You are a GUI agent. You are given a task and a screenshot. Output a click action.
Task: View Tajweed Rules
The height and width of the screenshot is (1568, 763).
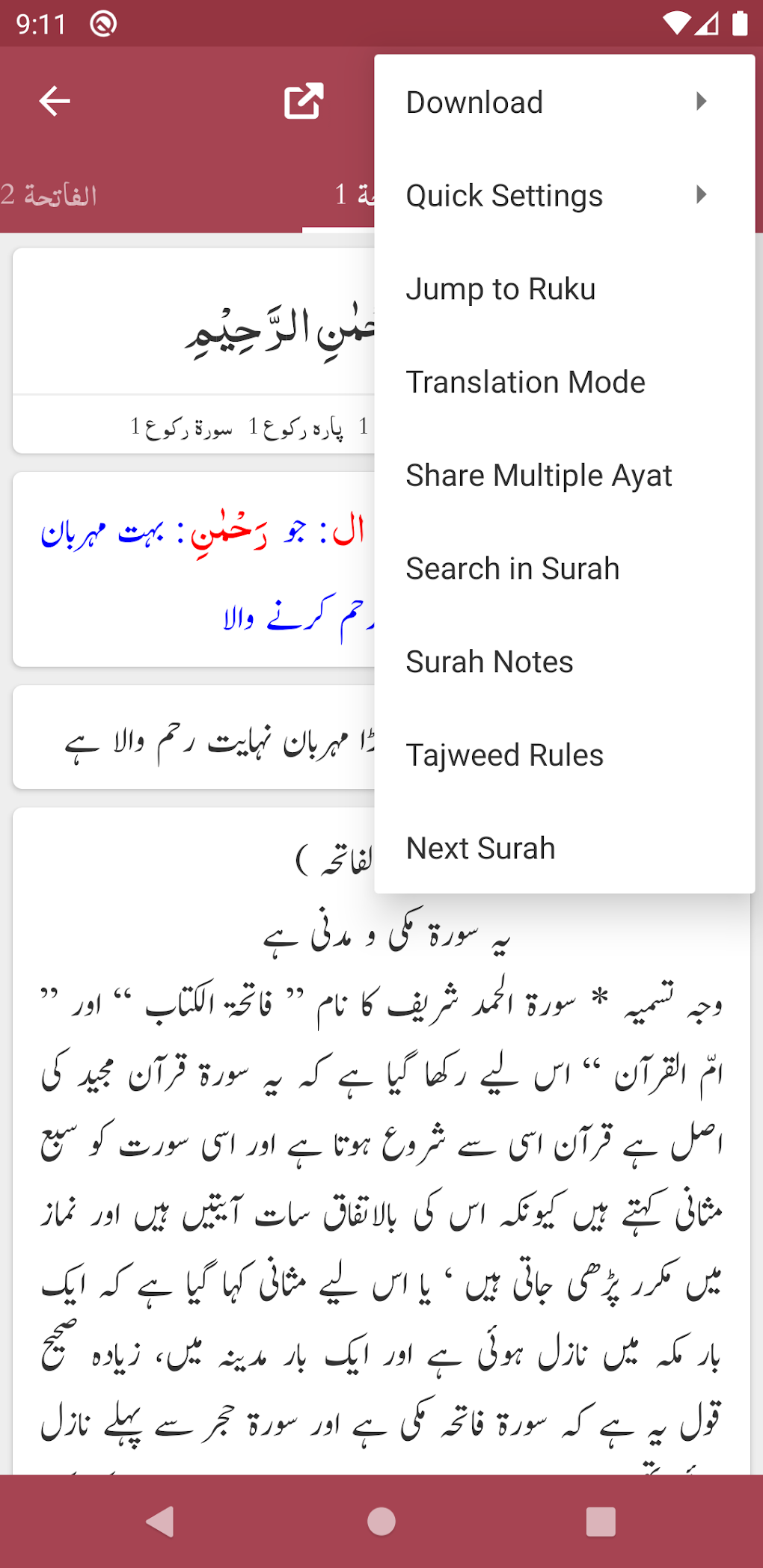pyautogui.click(x=504, y=755)
